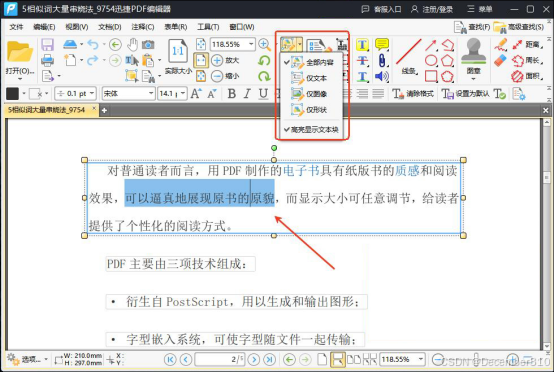
Task: Go to last page button
Action: click(270, 360)
